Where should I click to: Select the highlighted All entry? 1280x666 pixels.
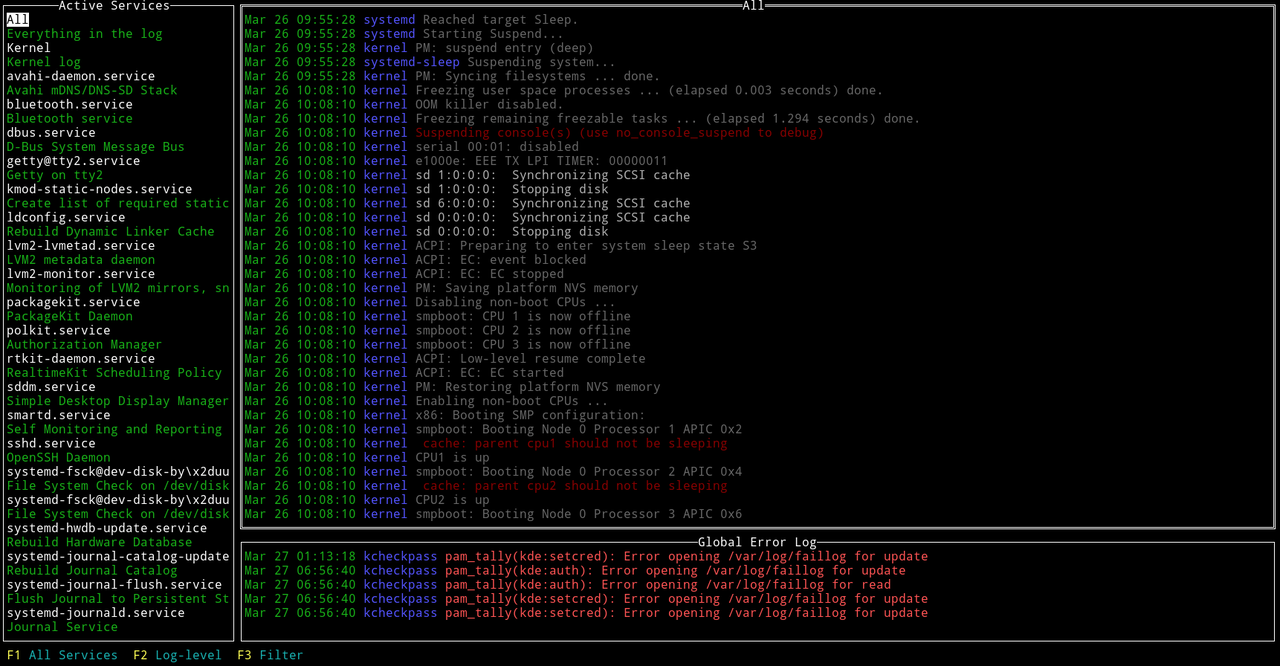pyautogui.click(x=18, y=19)
